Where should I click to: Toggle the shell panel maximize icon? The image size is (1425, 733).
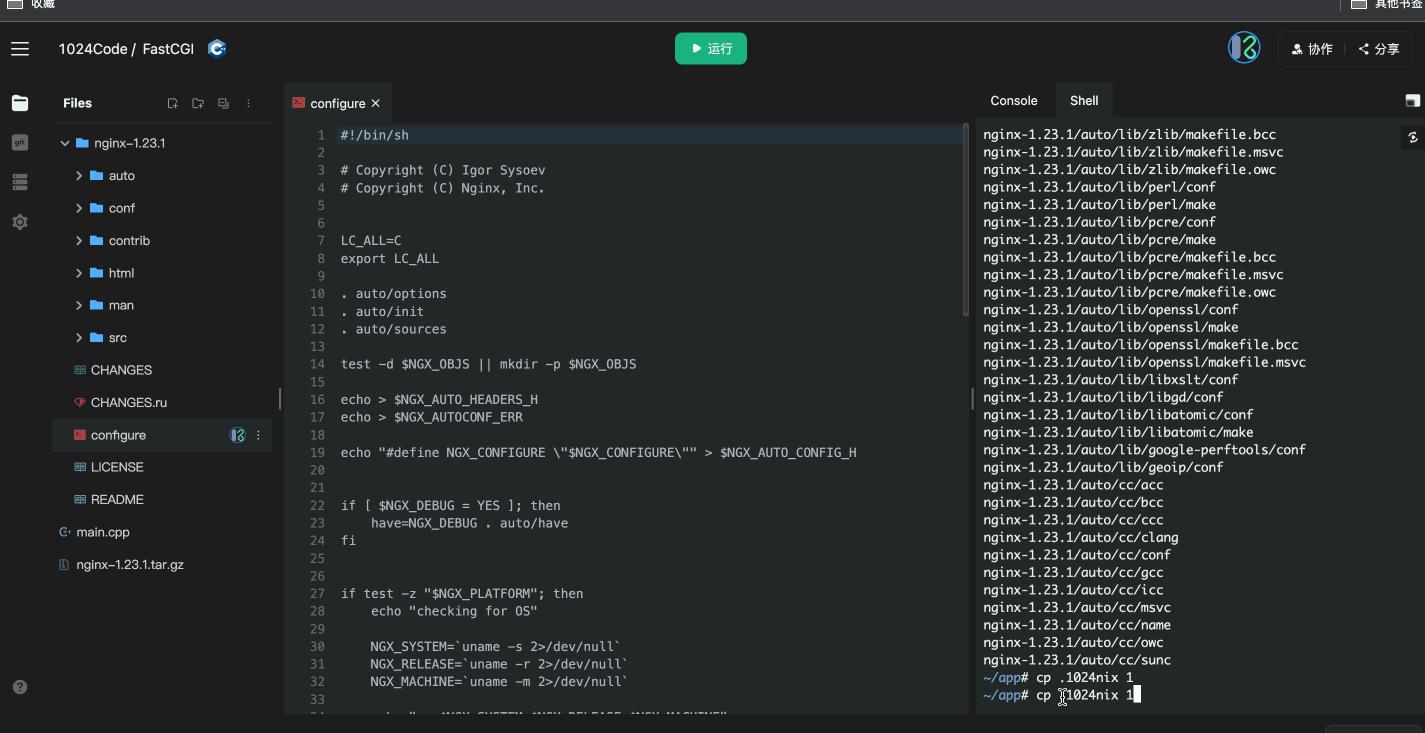coord(1412,101)
